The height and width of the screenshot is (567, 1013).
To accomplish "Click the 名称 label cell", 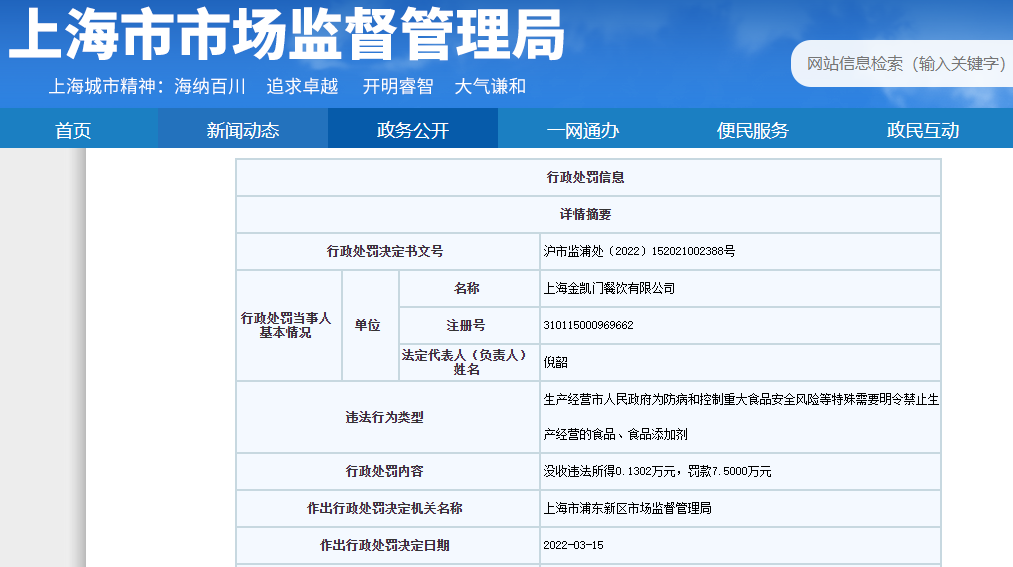I will [469, 288].
